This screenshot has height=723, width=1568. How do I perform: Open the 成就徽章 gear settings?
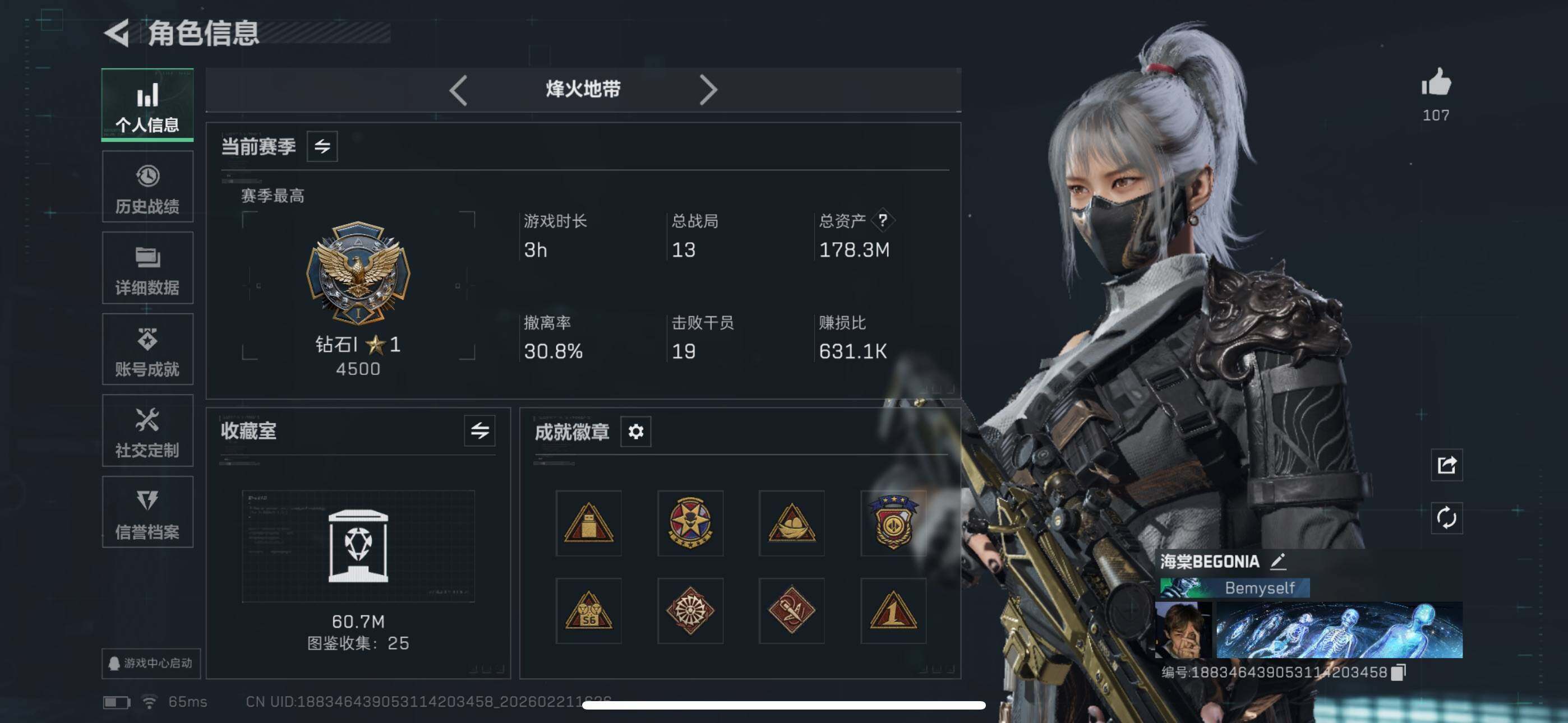[x=635, y=432]
